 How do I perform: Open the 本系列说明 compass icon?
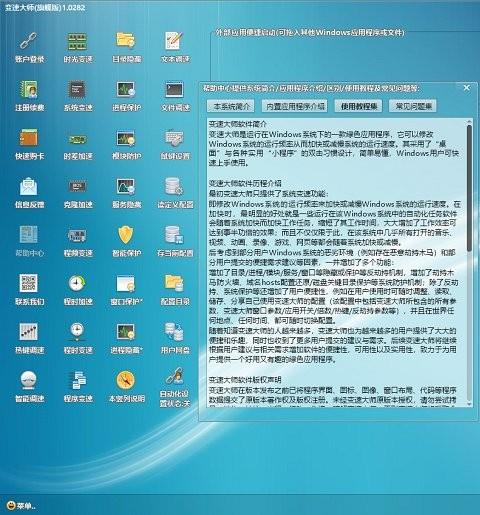[126, 380]
